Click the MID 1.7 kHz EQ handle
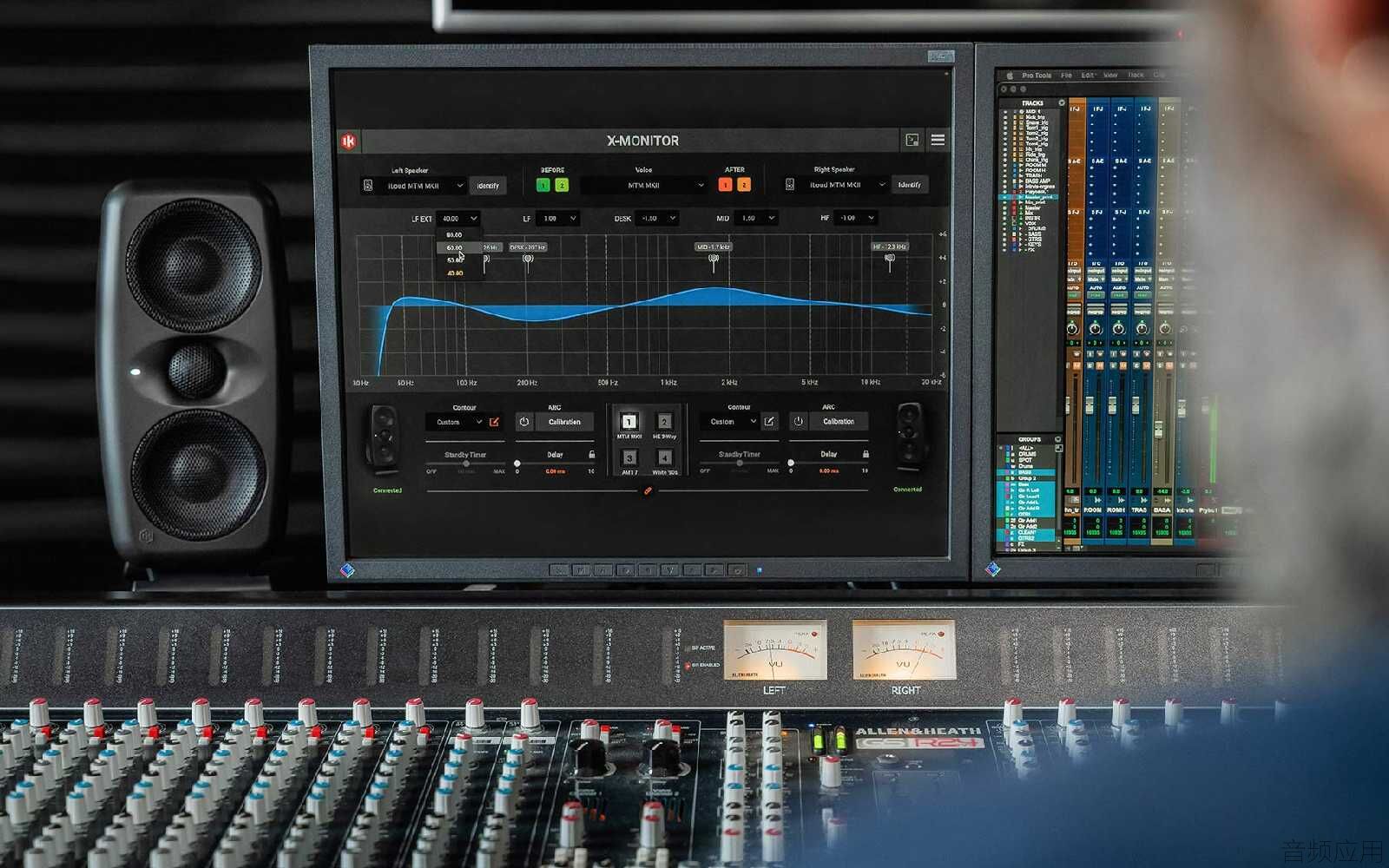The height and width of the screenshot is (868, 1389). pyautogui.click(x=714, y=260)
